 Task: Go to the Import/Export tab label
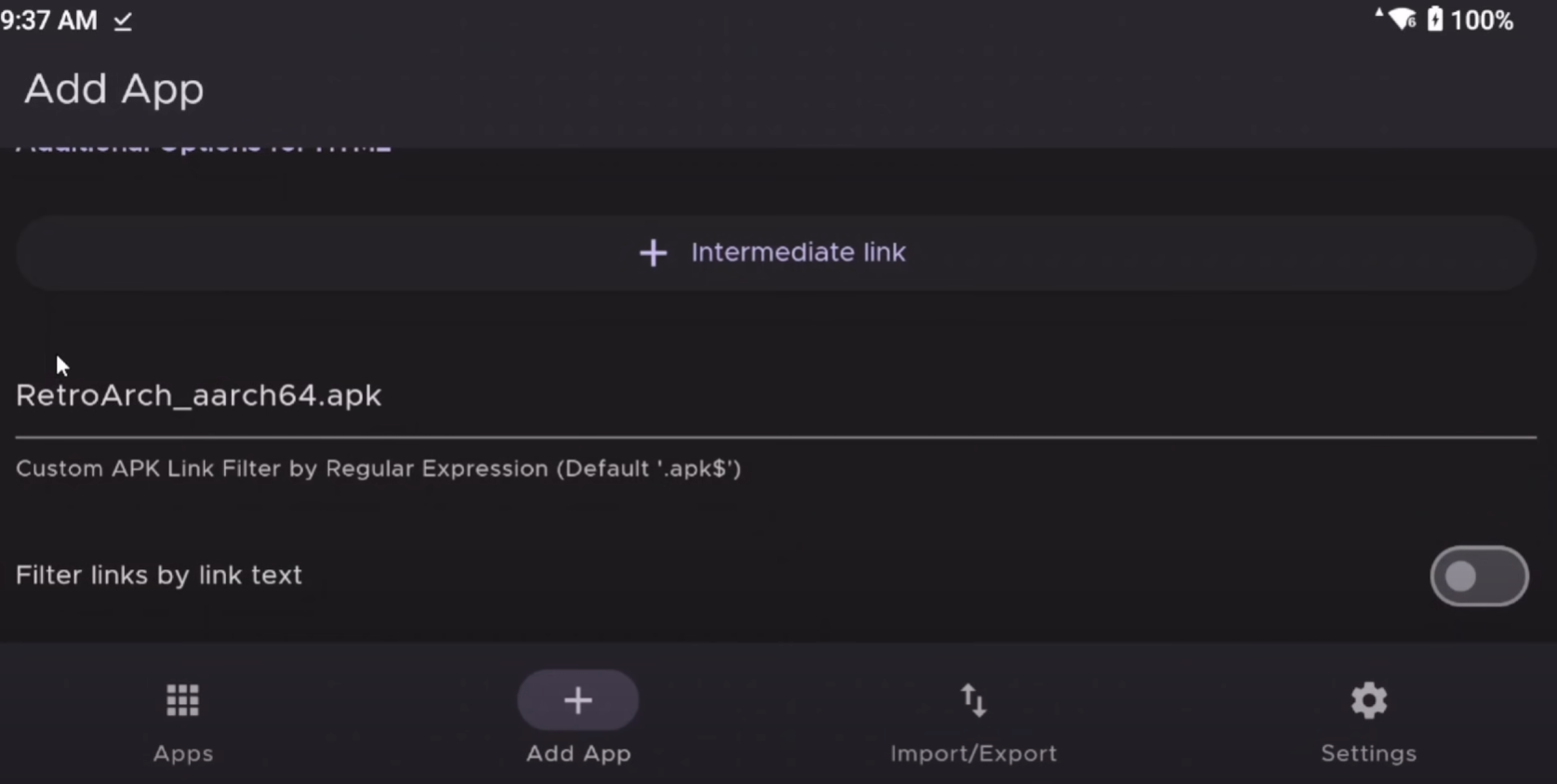973,753
